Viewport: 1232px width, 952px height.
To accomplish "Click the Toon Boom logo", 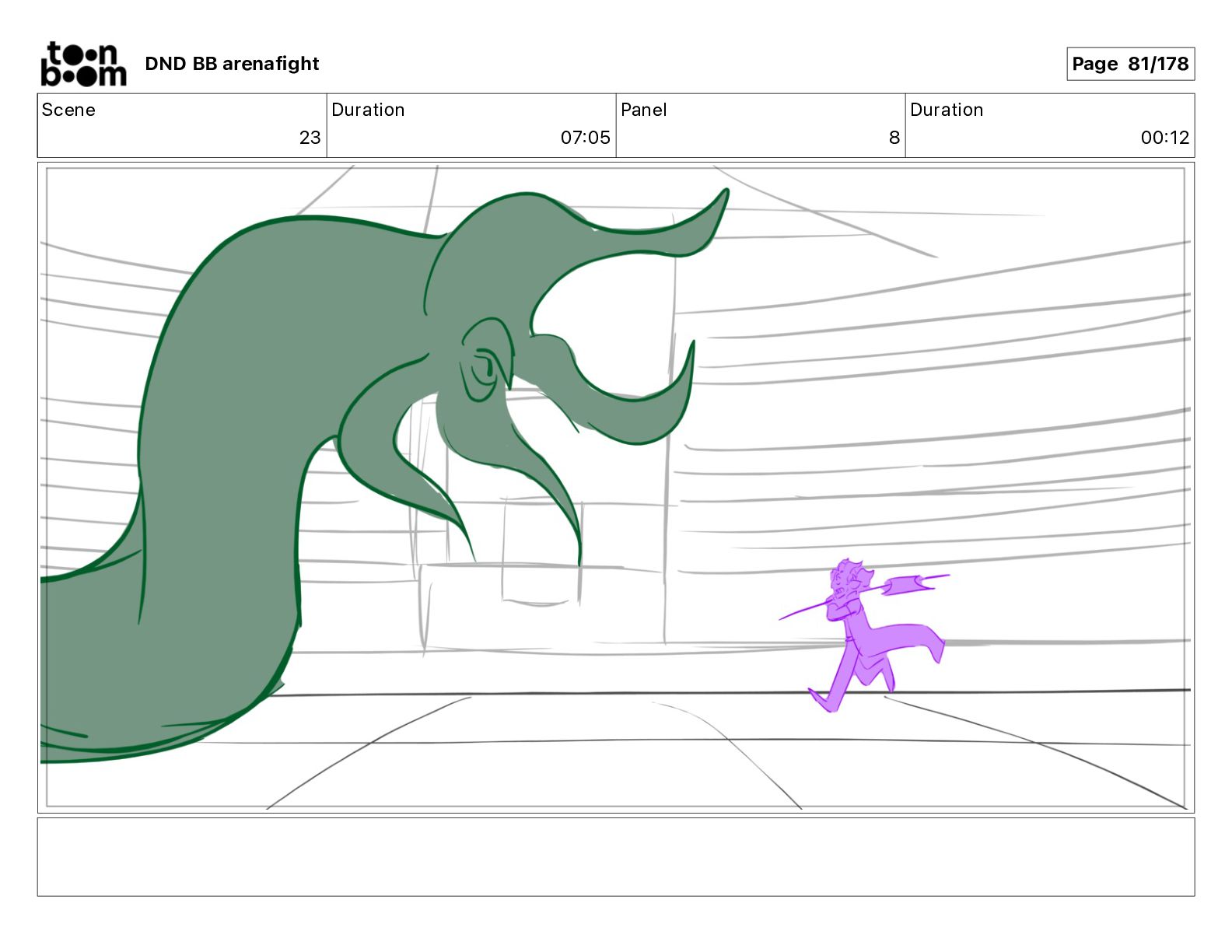I will [x=83, y=64].
